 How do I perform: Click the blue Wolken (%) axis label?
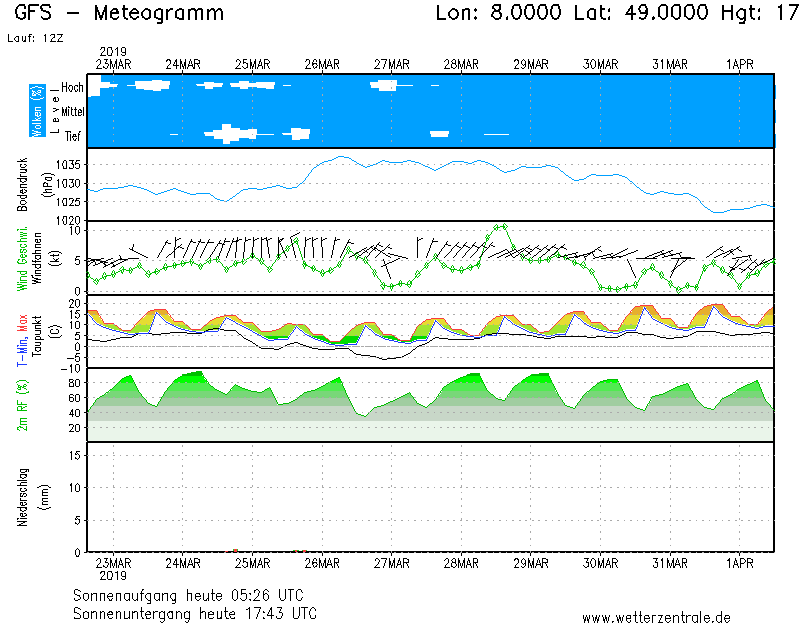[37, 111]
